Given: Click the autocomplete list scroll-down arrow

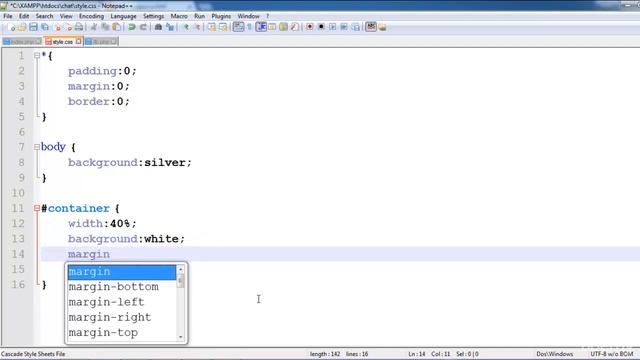Looking at the screenshot, I should tap(180, 337).
